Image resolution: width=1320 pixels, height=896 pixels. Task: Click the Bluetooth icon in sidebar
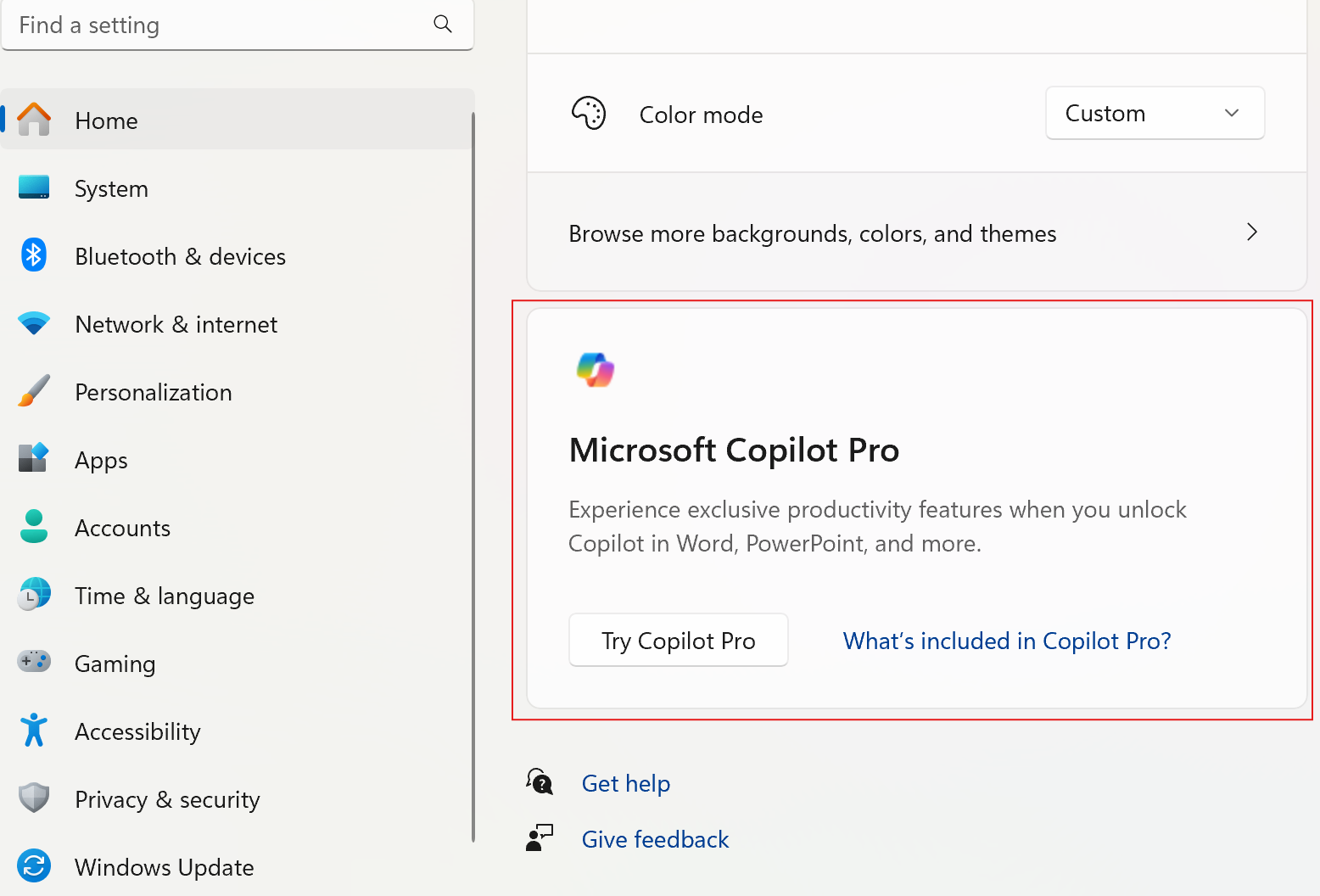tap(34, 255)
